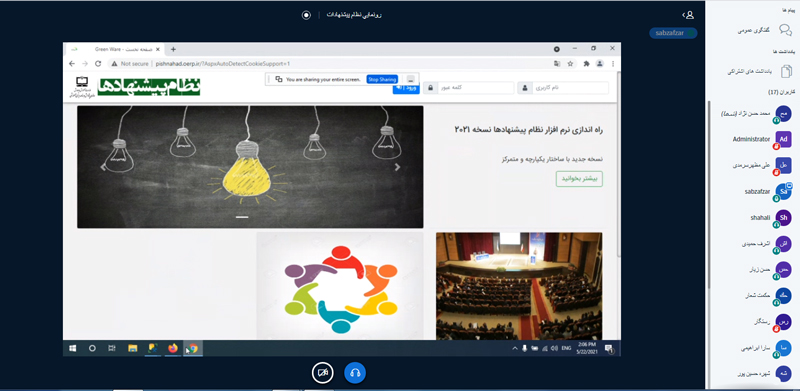Click the headphones audio button
800x391 pixels.
(355, 373)
